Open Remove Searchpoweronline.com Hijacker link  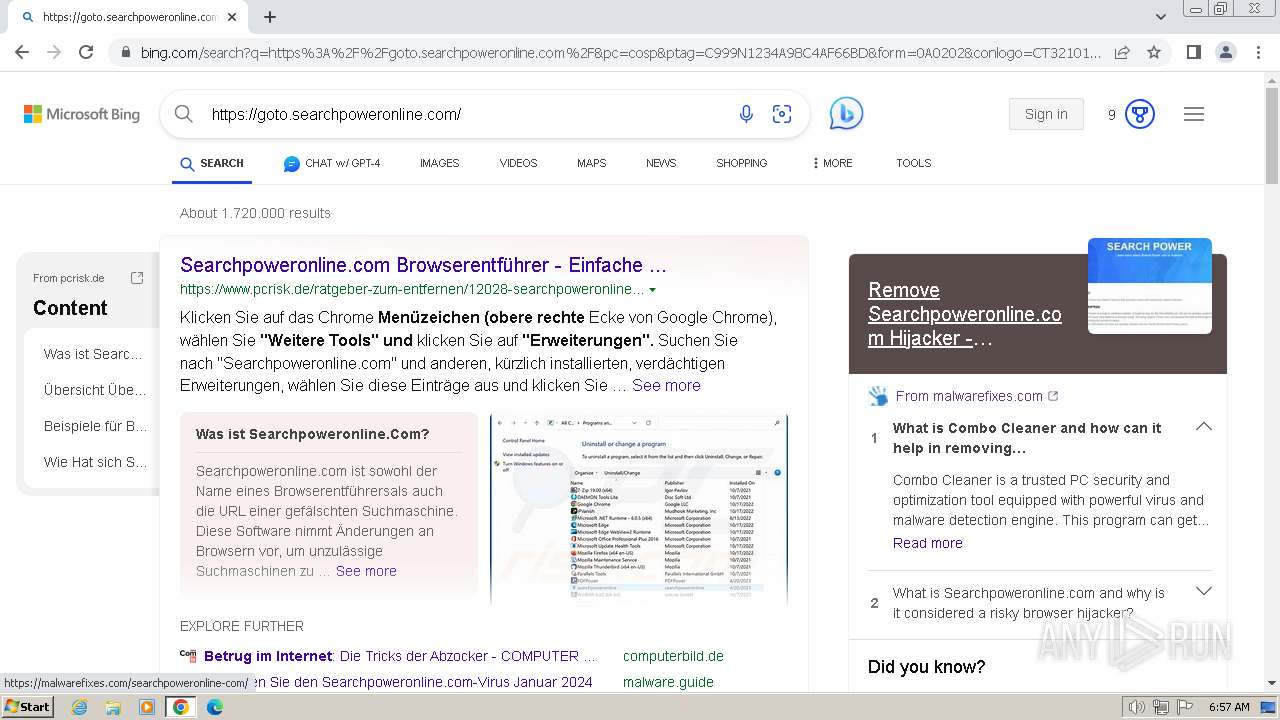[x=965, y=314]
